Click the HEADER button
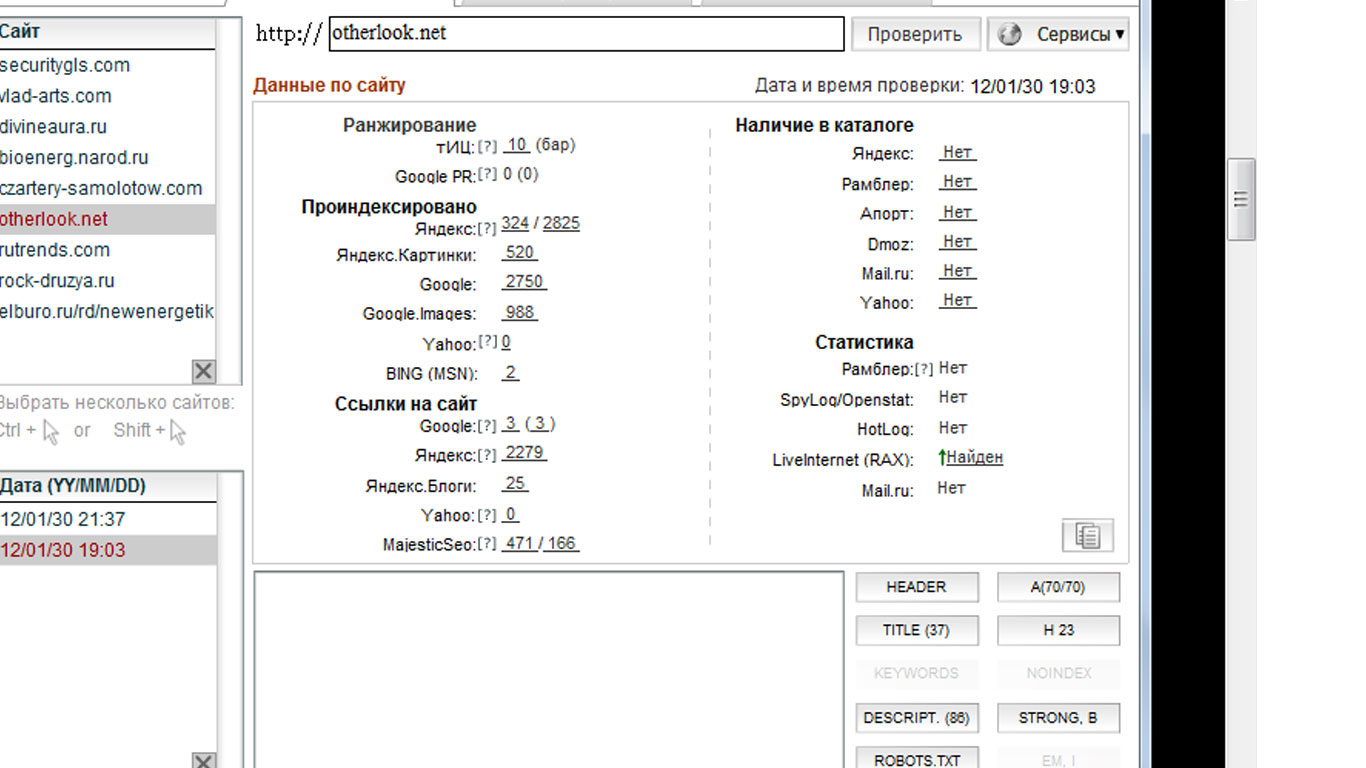Image resolution: width=1366 pixels, height=768 pixels. coord(917,587)
